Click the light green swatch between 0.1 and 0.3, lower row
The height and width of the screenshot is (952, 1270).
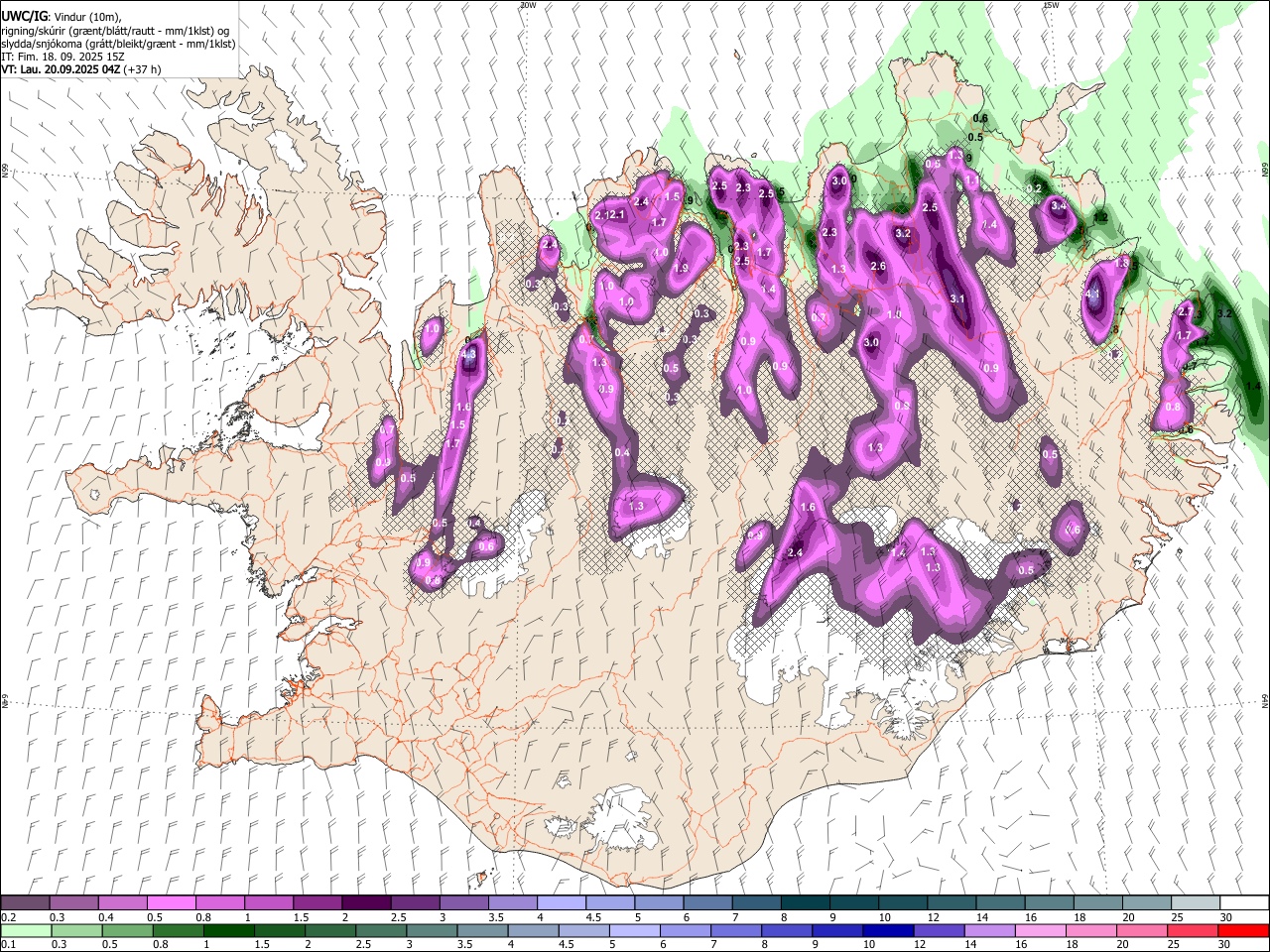pos(26,930)
